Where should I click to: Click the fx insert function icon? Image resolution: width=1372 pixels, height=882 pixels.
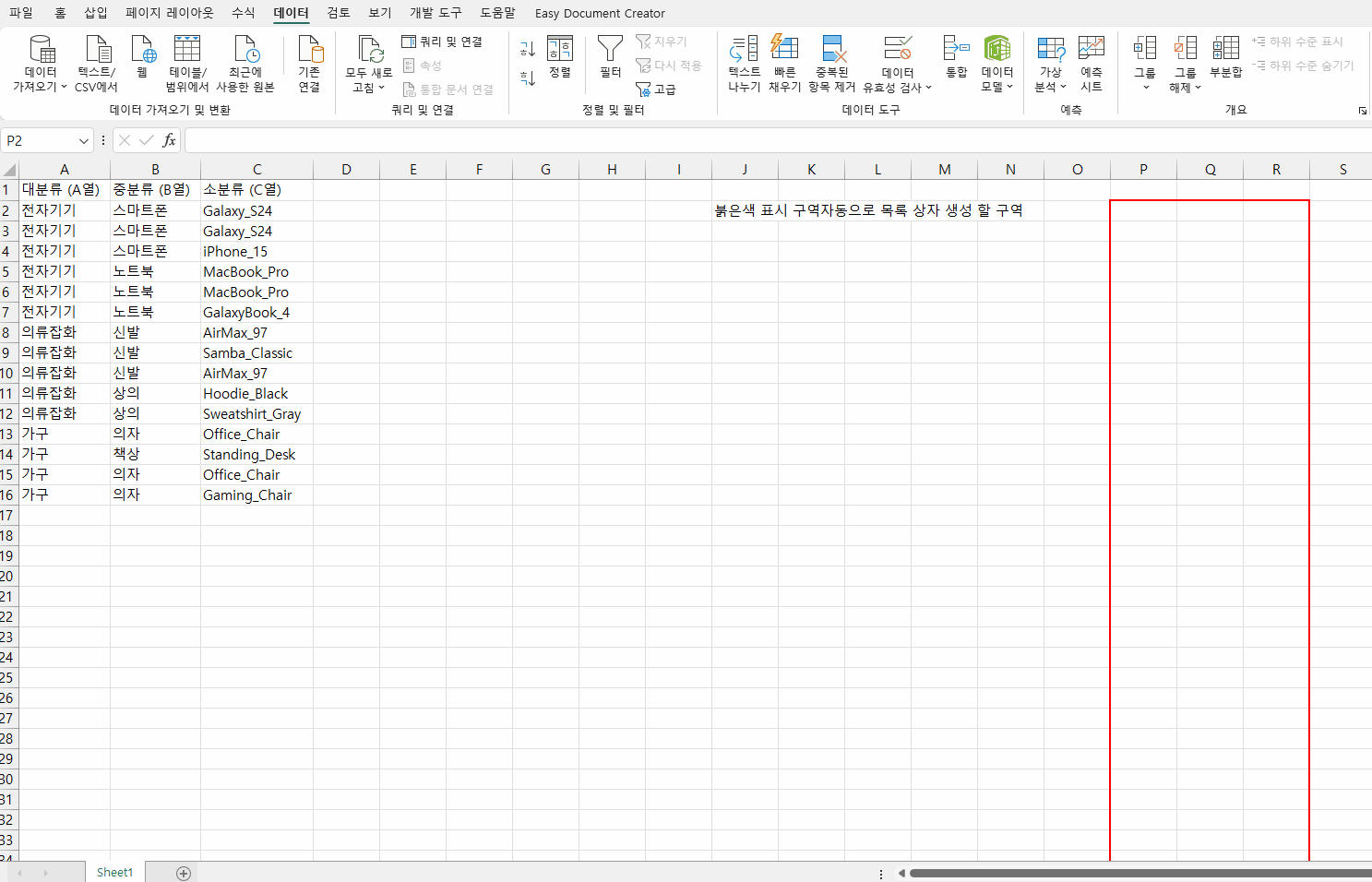pos(169,140)
